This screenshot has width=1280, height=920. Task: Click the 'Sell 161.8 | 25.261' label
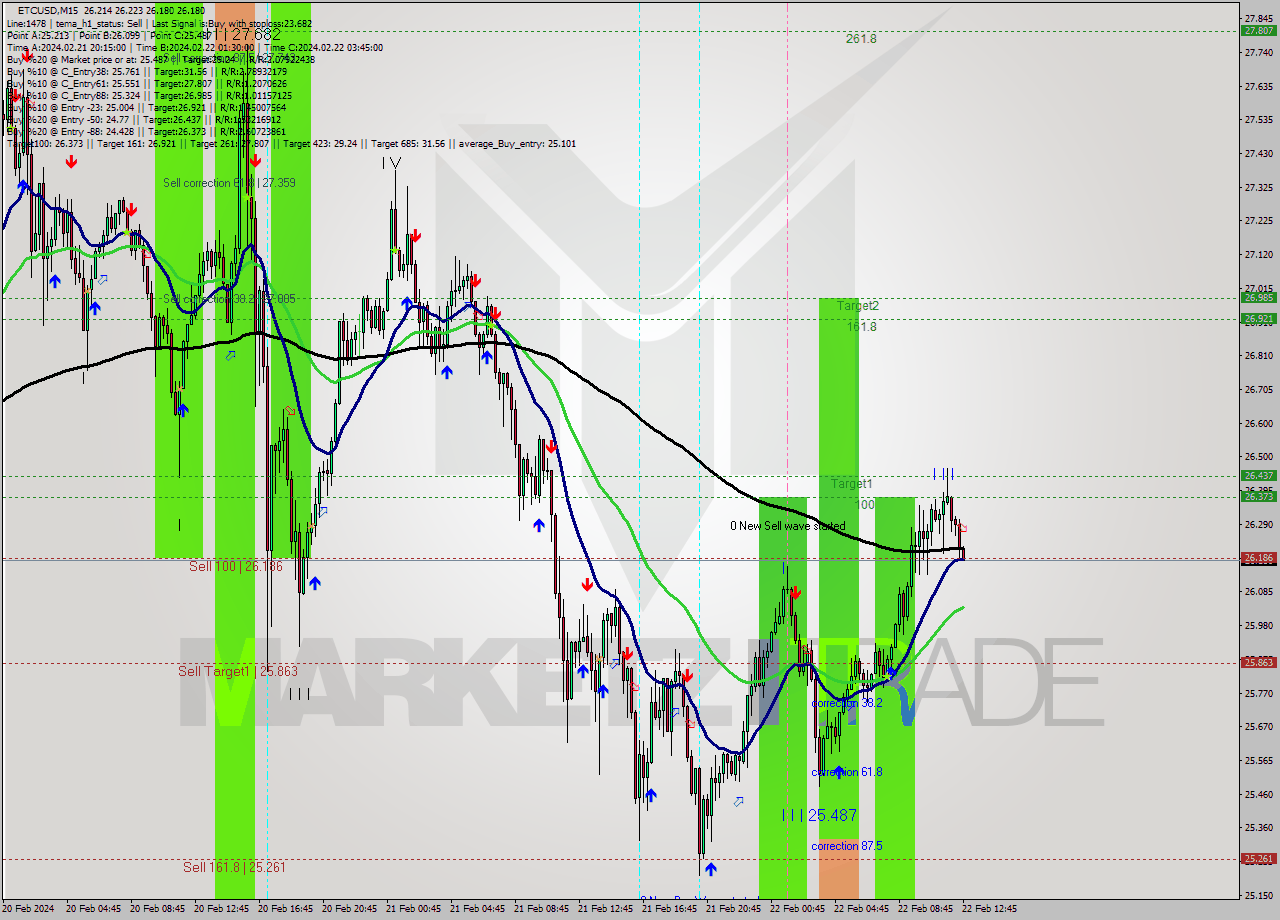point(234,867)
